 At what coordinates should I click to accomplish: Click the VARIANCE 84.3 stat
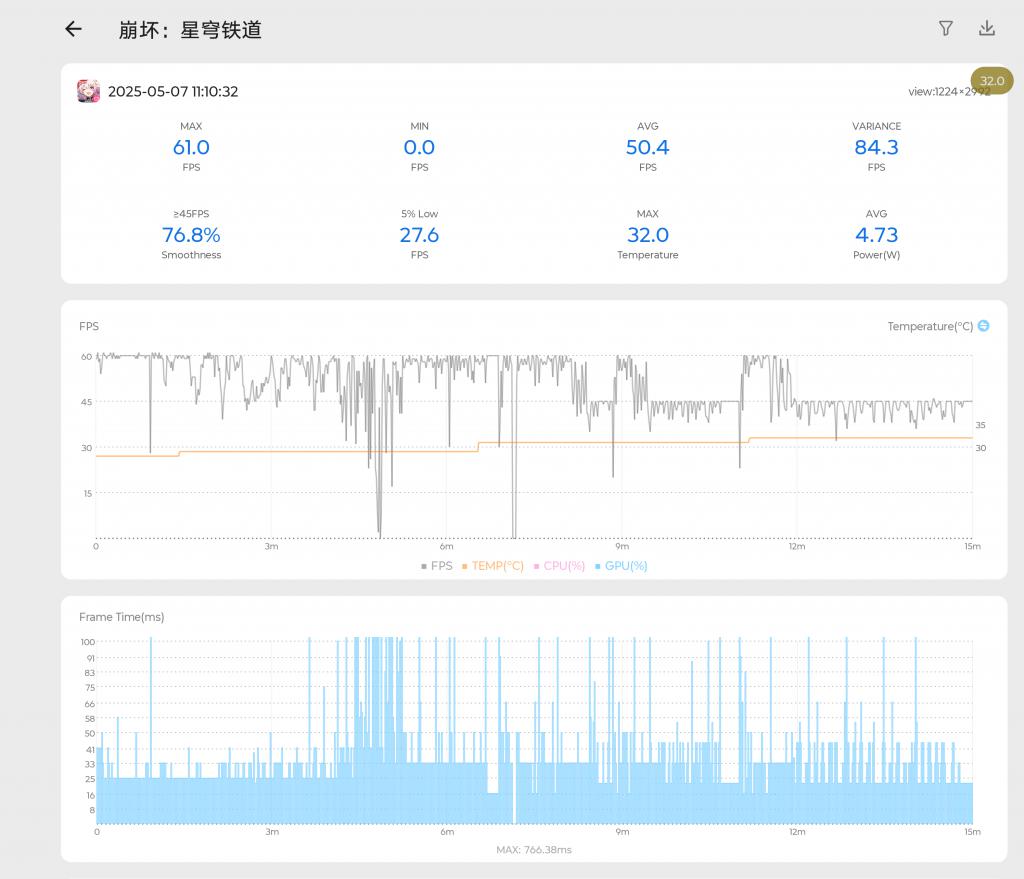tap(876, 147)
